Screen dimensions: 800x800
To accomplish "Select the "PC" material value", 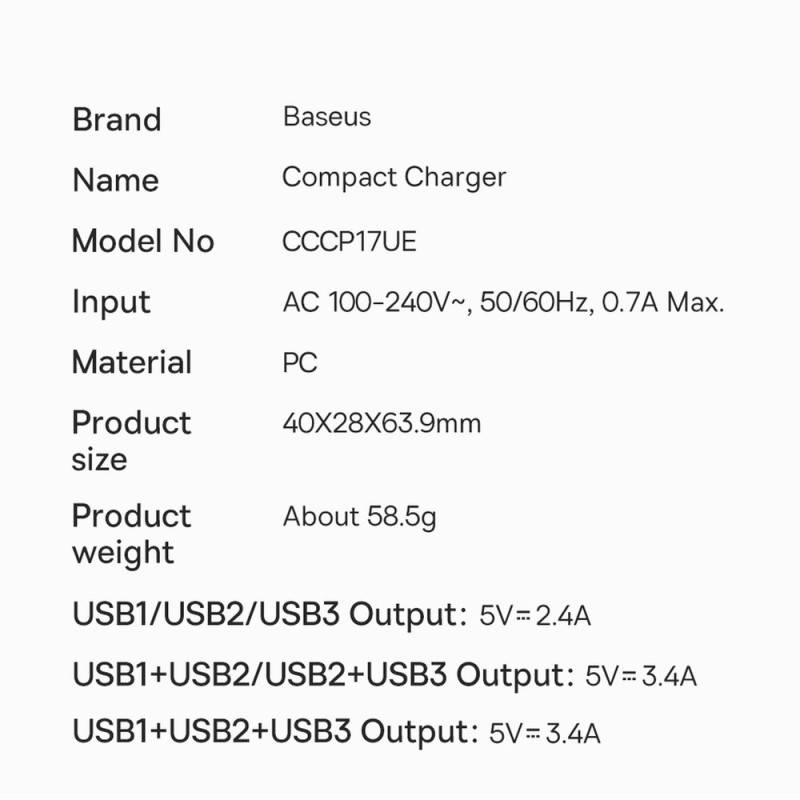I will (300, 362).
